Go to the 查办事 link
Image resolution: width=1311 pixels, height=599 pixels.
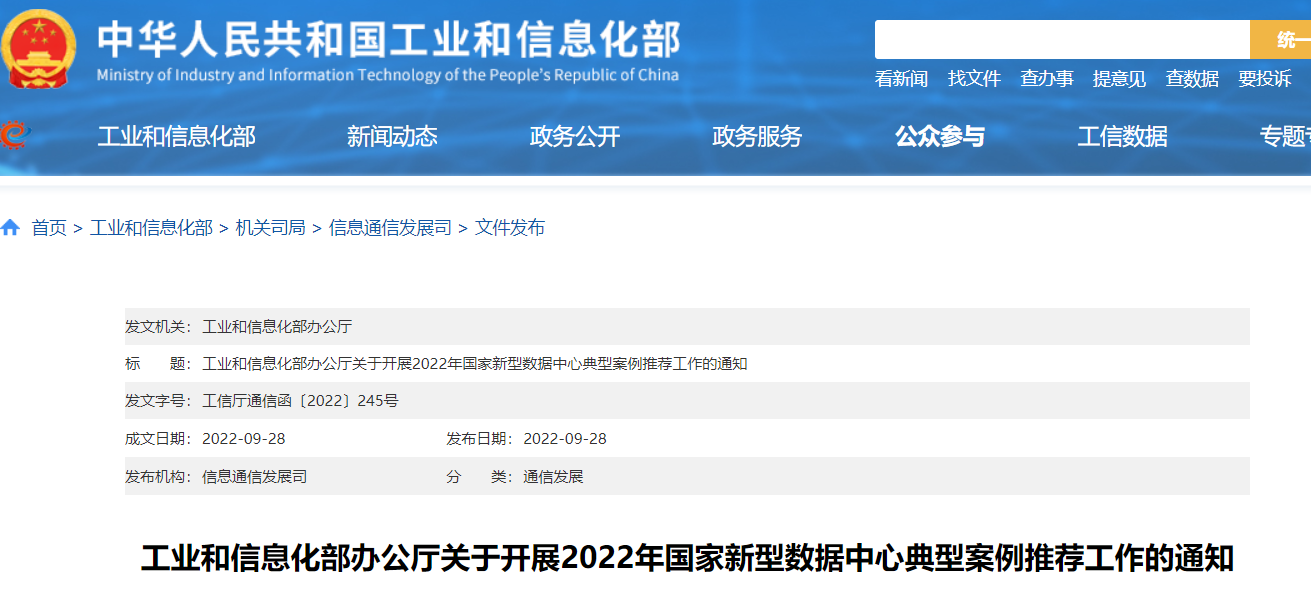(1047, 79)
